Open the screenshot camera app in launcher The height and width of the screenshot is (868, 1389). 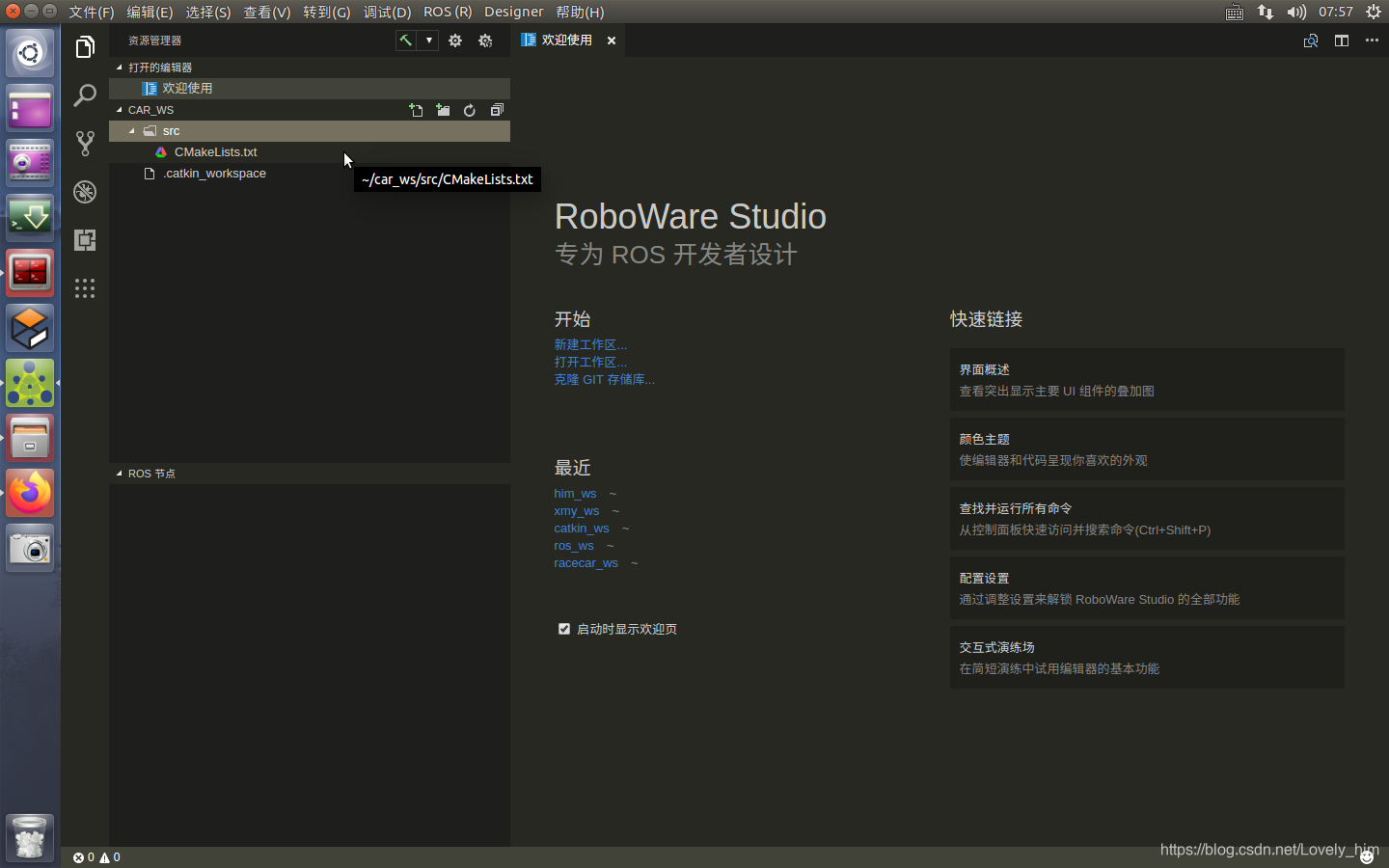point(30,549)
